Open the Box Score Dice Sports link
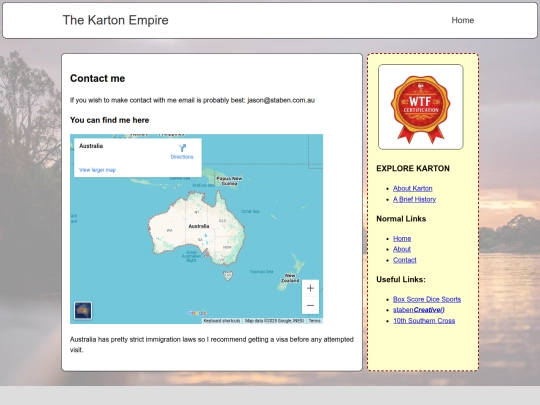540x405 pixels. point(427,299)
